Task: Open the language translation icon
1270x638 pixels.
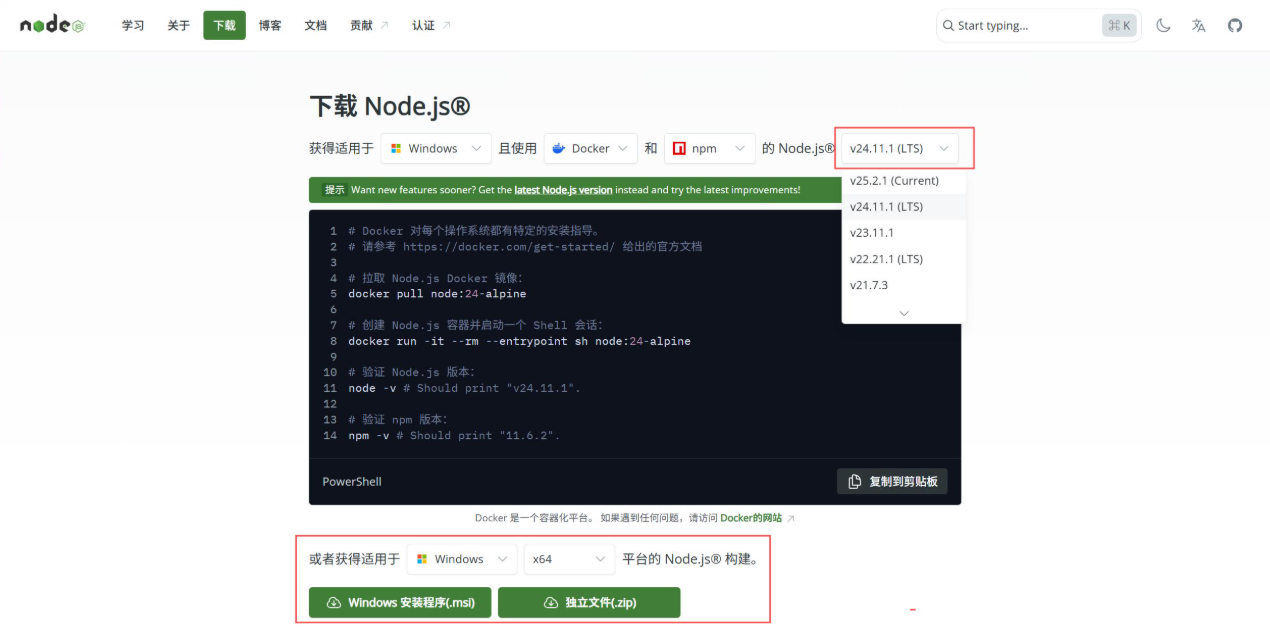Action: [1199, 26]
